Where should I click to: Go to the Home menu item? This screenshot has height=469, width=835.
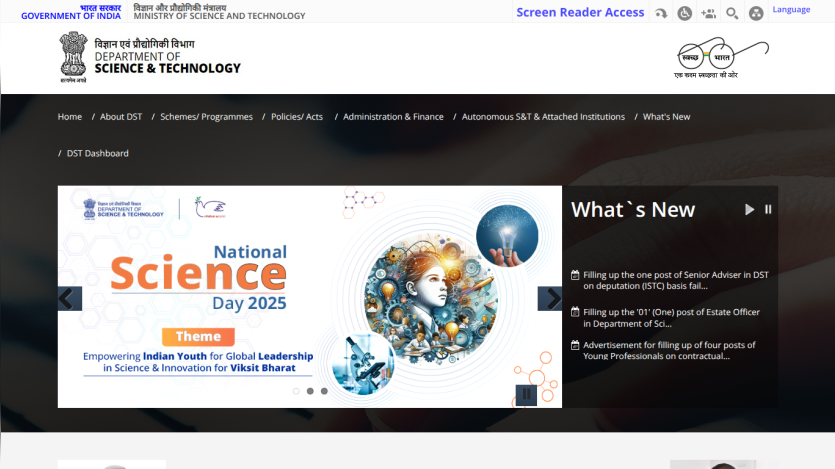pyautogui.click(x=70, y=117)
